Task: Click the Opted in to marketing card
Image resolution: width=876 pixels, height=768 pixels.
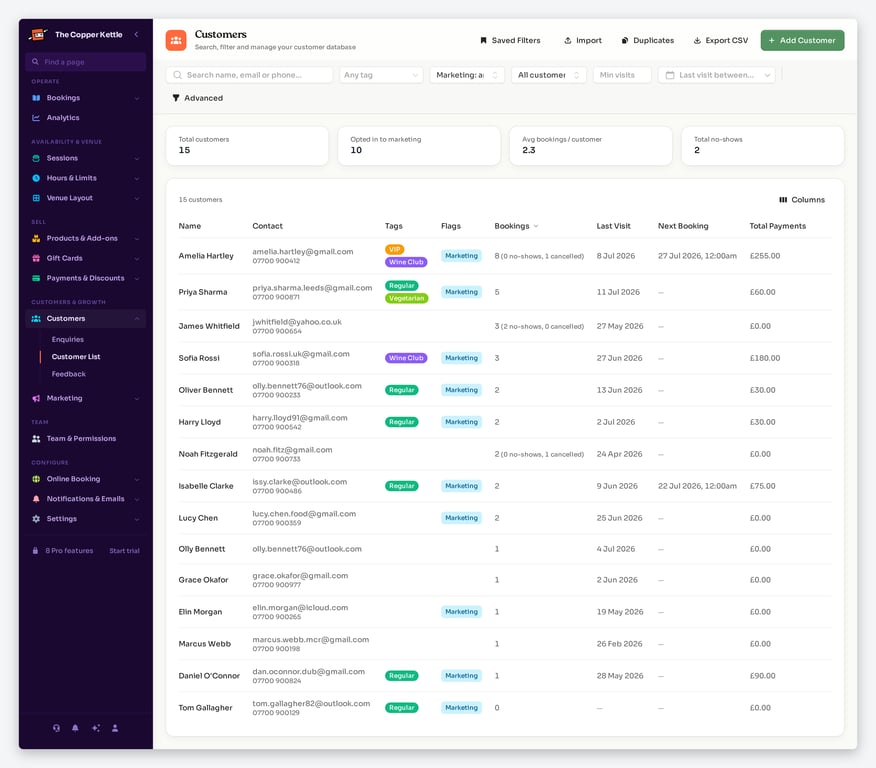Action: pyautogui.click(x=419, y=145)
